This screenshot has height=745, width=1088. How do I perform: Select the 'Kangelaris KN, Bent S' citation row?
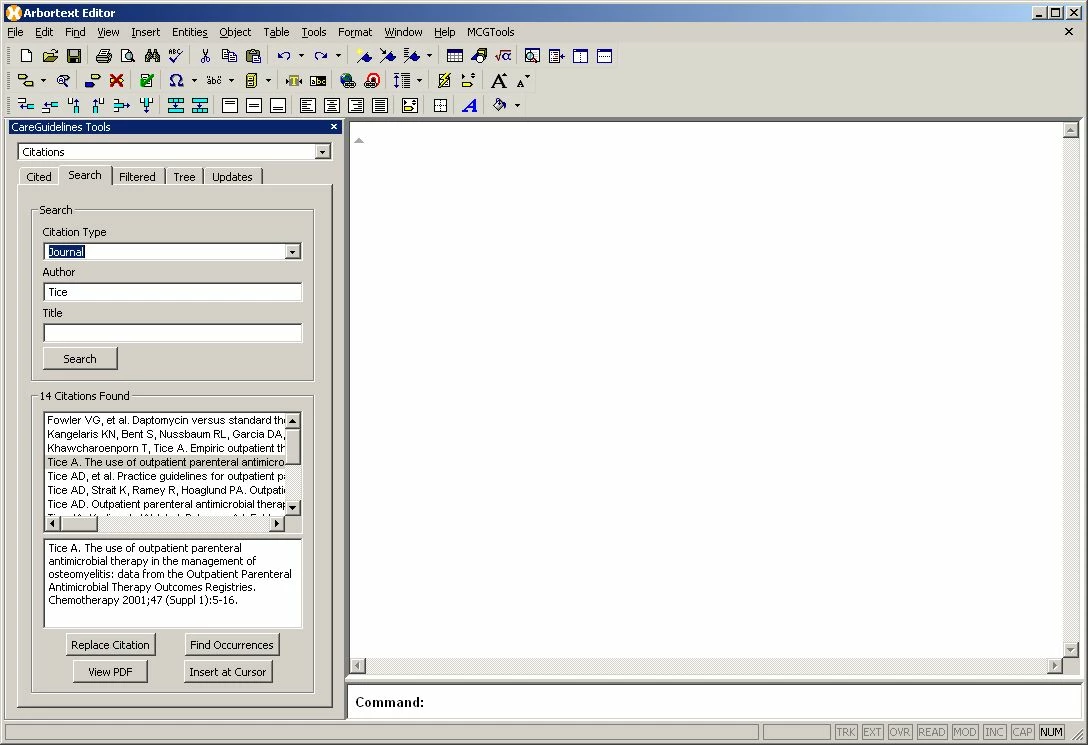coord(166,434)
